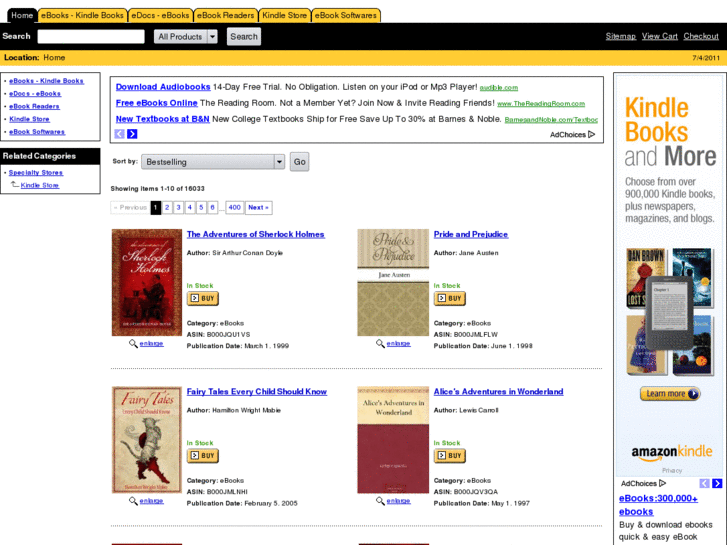Viewport: 727px width, 545px height.
Task: Click Learn more in Kindle ad
Action: point(670,394)
